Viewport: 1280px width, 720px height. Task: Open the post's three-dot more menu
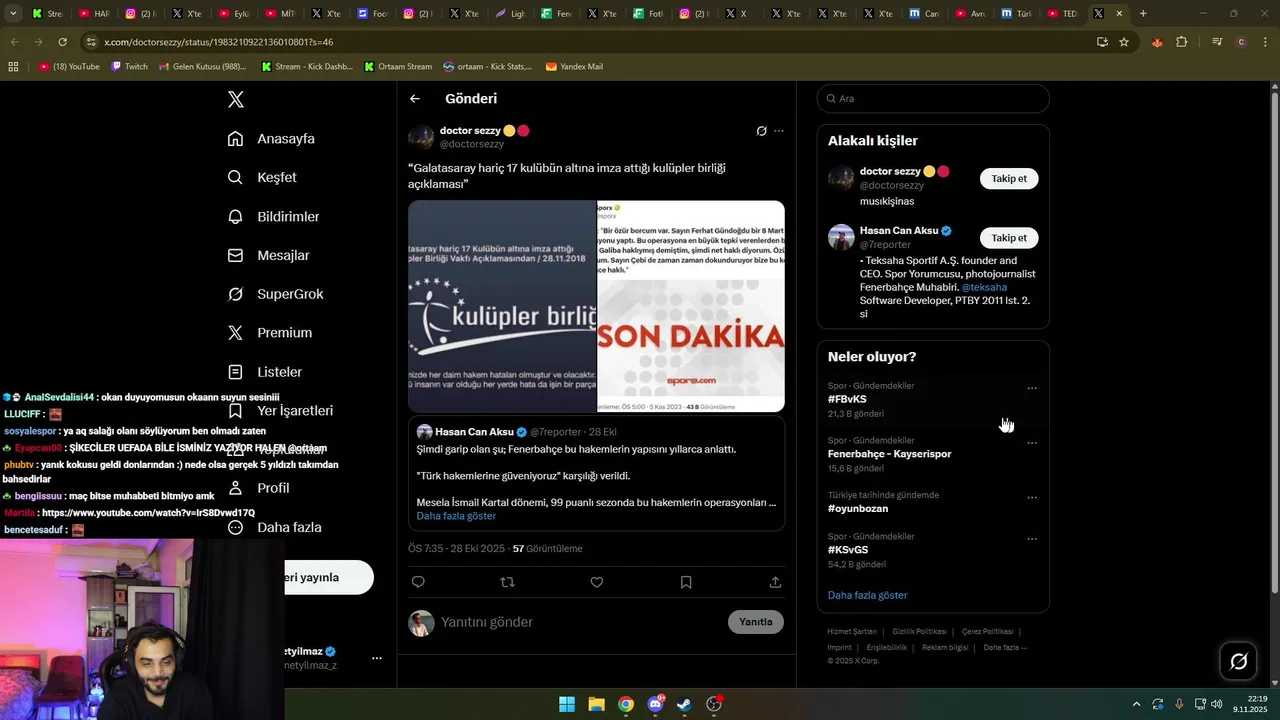point(779,131)
